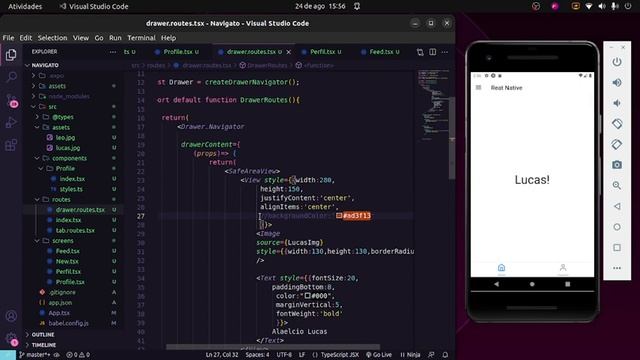Open editor More Actions ellipsis
The image size is (640, 360).
445,52
